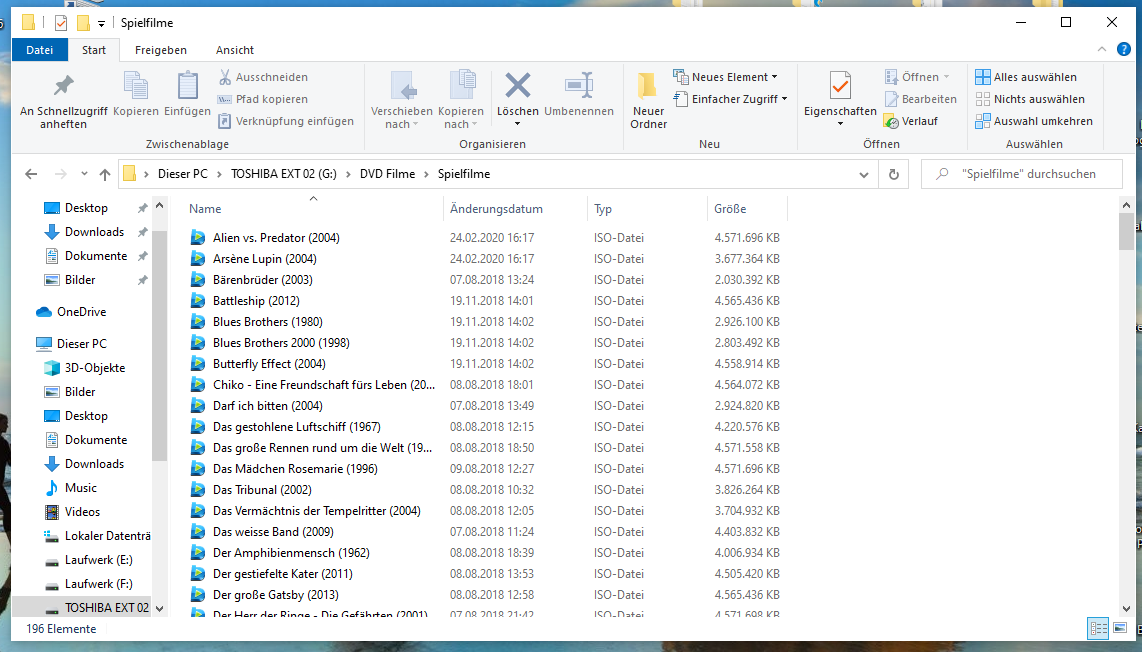Open Kopieren nach menu

pos(461,100)
